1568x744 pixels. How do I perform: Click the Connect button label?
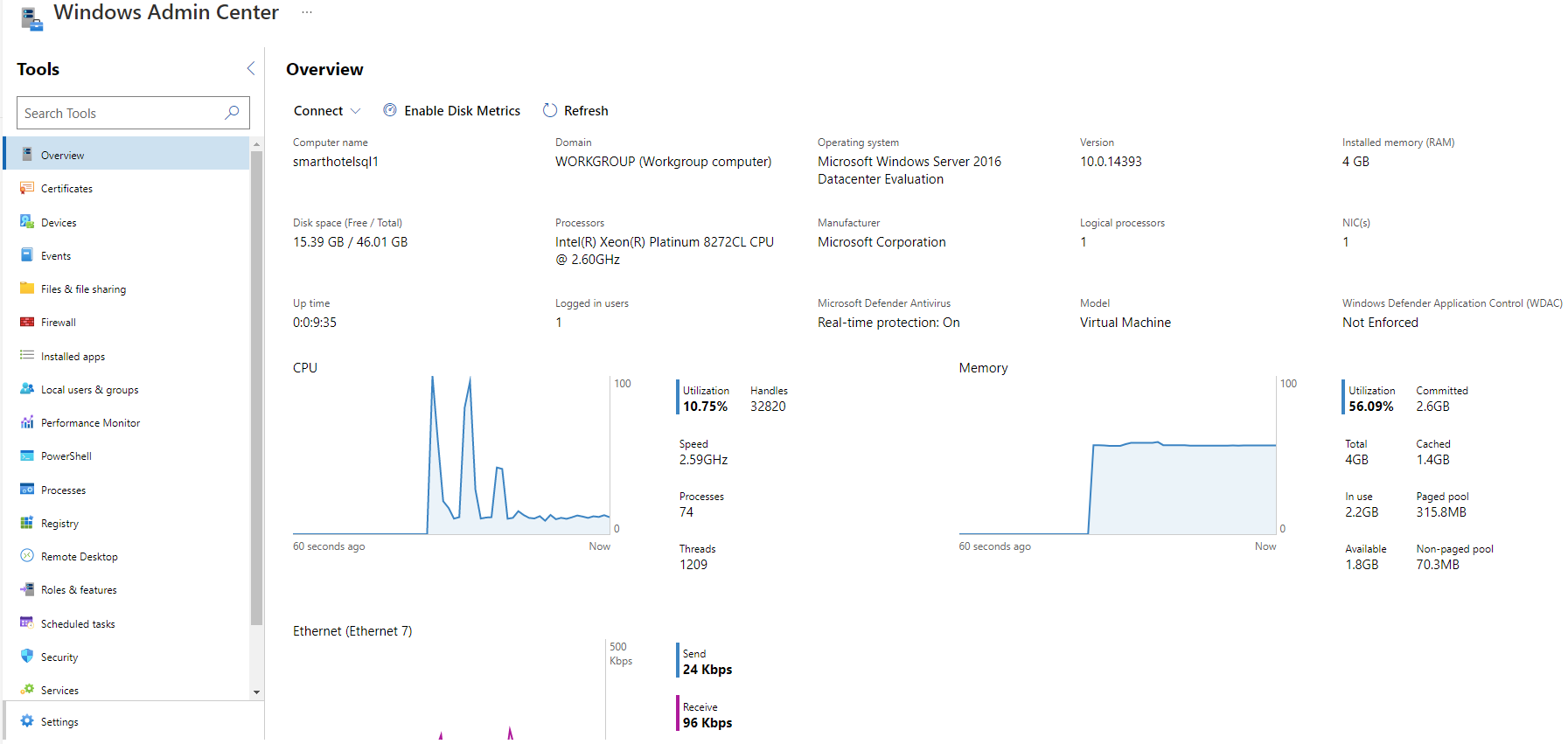coord(318,111)
